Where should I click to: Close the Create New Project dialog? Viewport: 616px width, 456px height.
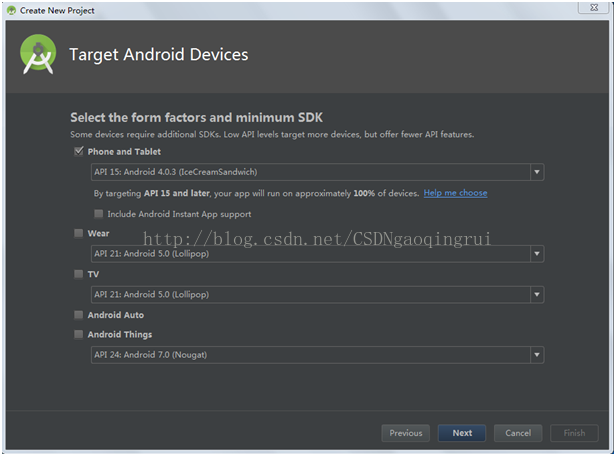[x=594, y=7]
